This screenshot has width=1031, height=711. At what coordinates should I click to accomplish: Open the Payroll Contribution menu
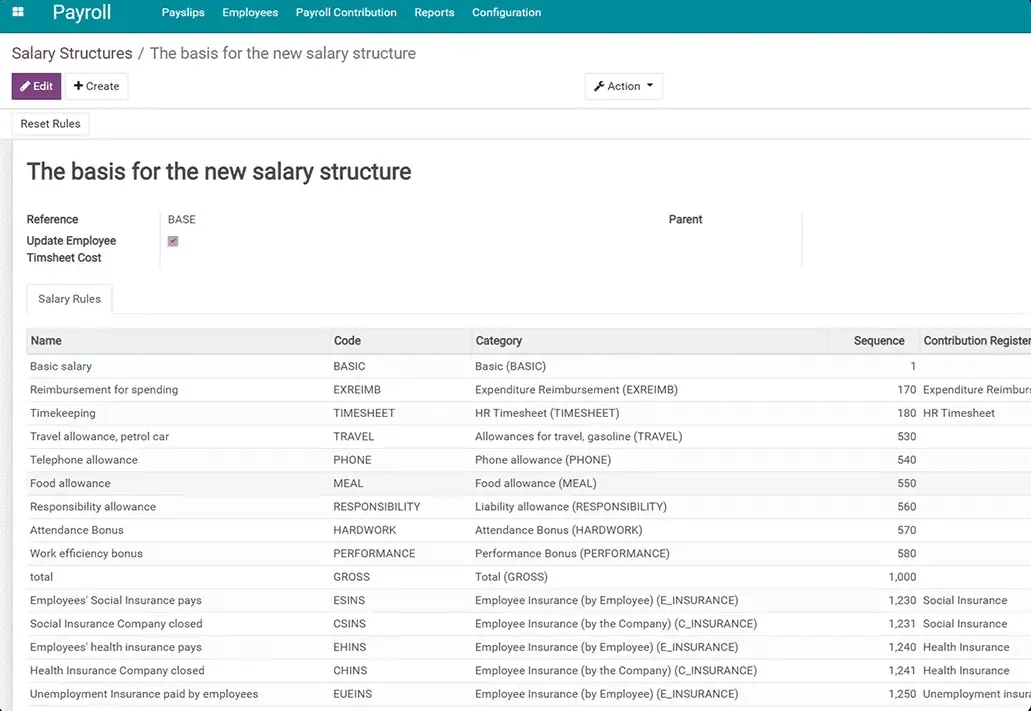[x=345, y=12]
